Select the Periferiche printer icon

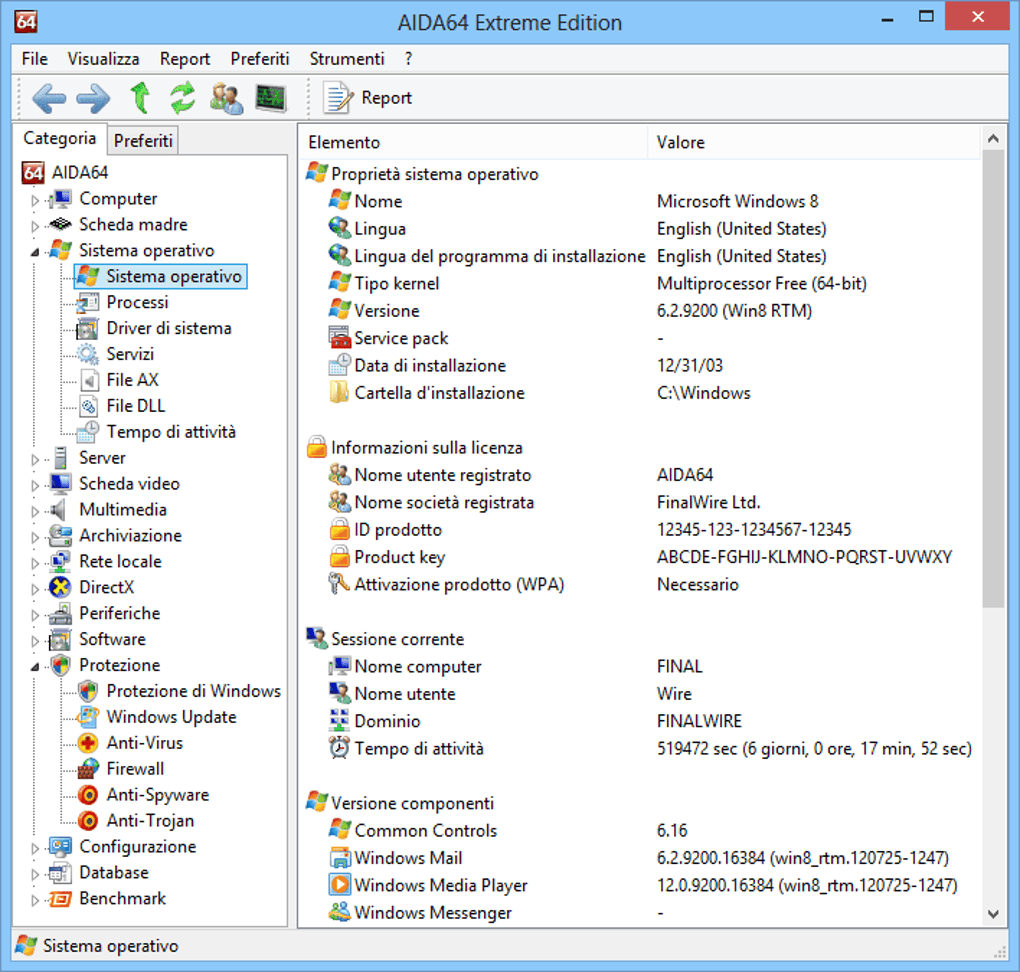(x=60, y=614)
